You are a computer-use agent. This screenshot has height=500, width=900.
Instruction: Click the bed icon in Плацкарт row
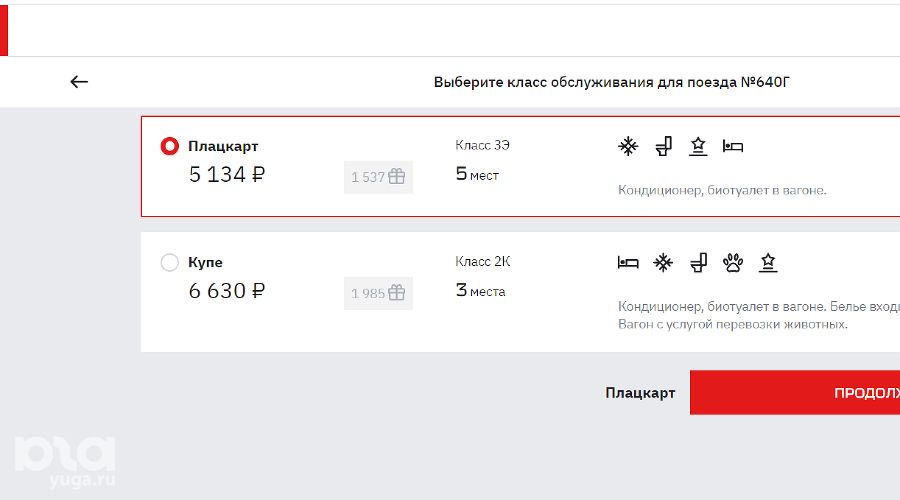(733, 147)
